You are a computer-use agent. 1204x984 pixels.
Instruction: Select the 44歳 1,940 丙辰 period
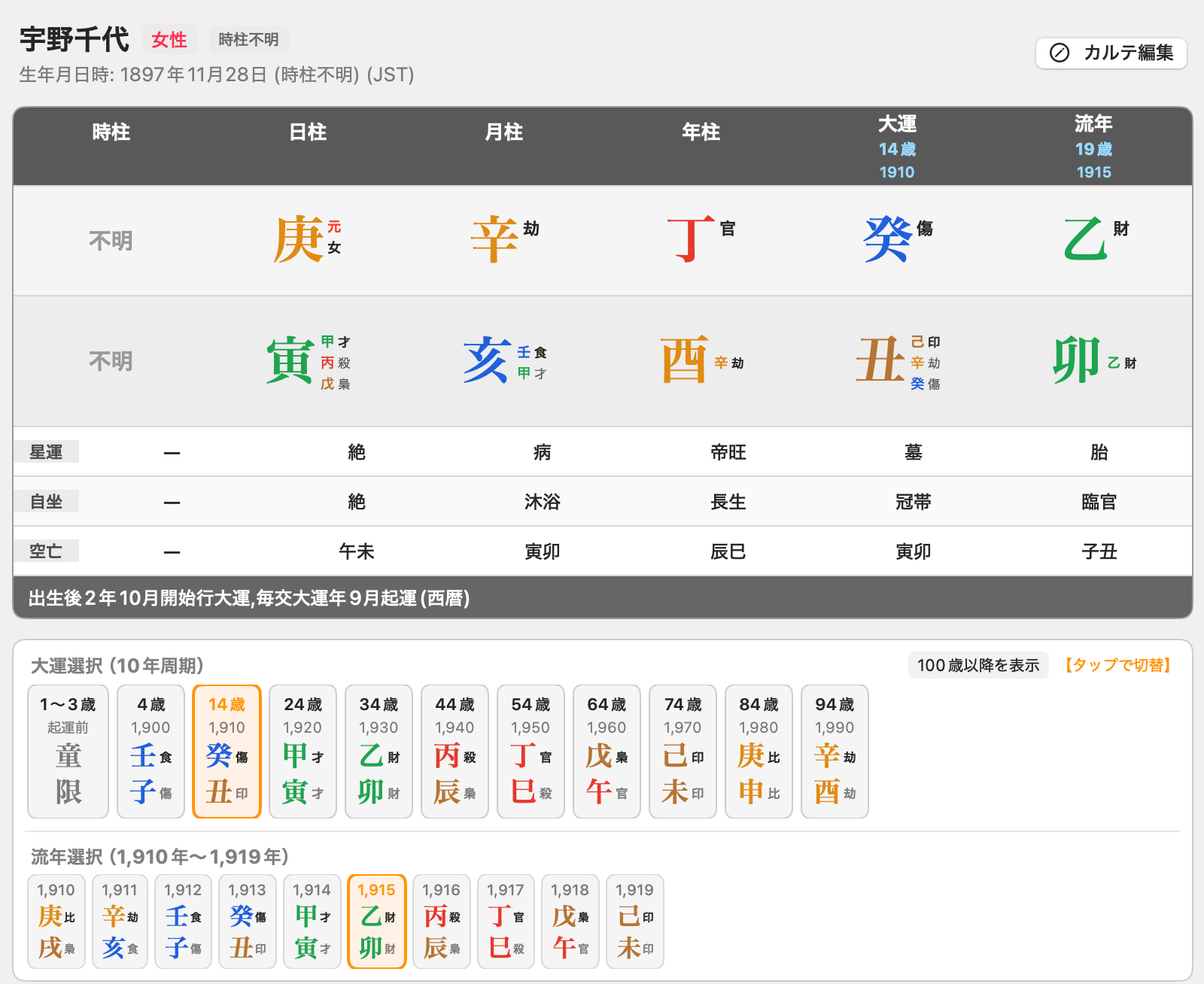pos(455,752)
